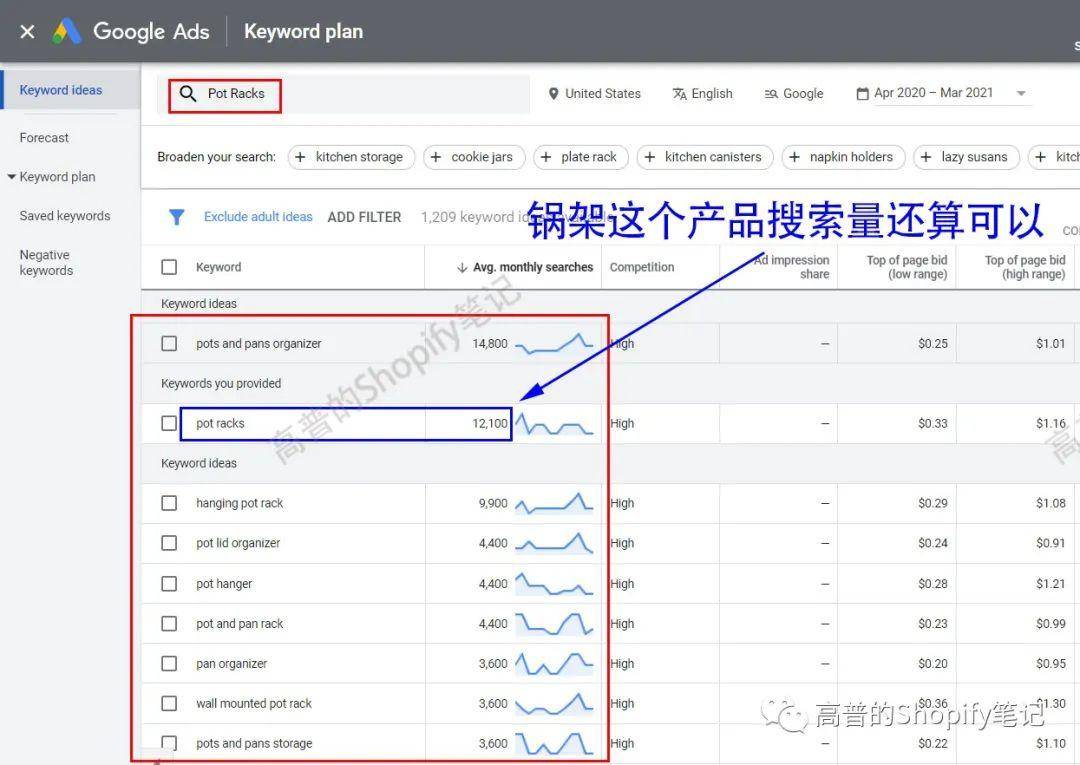Viewport: 1080px width, 765px height.
Task: Close the Keyword plan with X icon
Action: 27,31
